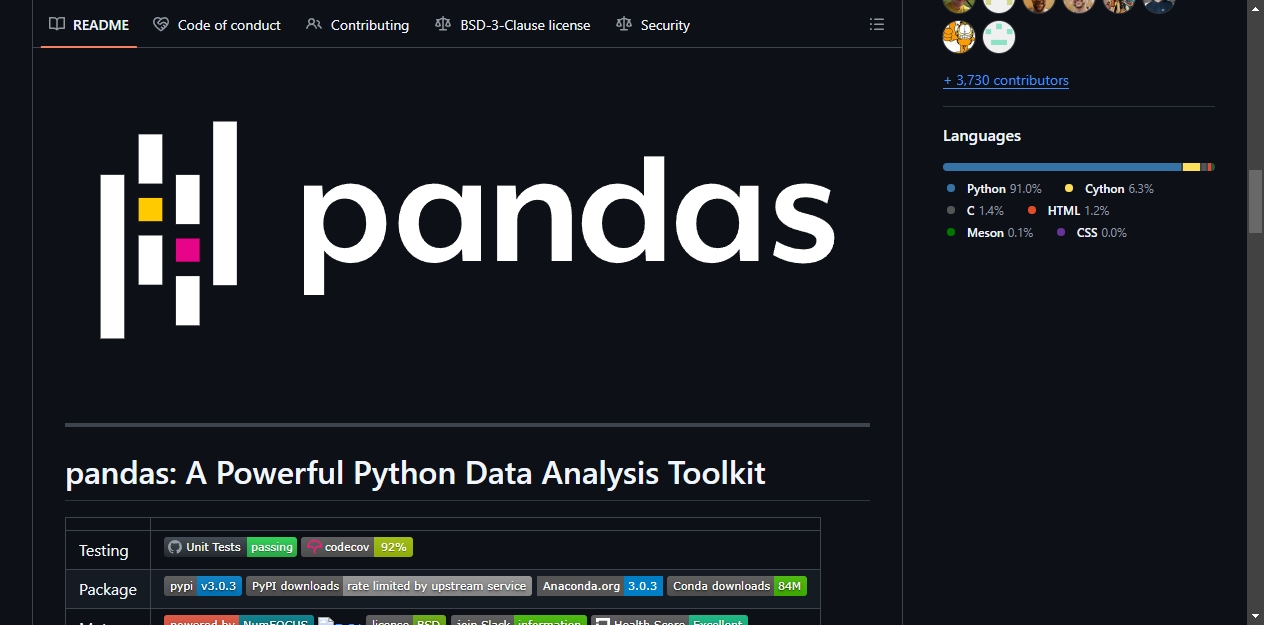Open the Contributing tab

[x=358, y=25]
